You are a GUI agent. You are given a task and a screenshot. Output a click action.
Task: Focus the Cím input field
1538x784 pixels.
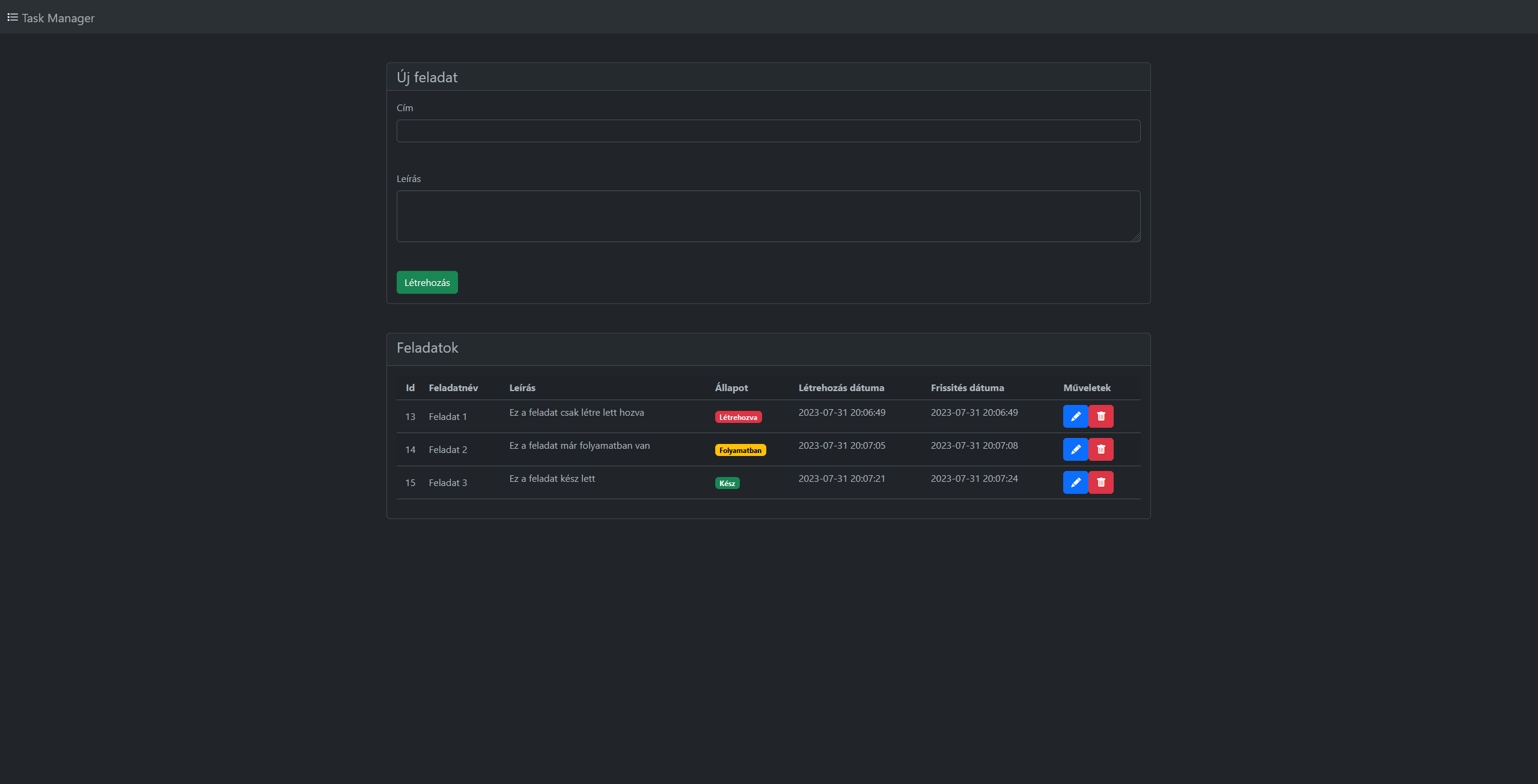tap(768, 131)
